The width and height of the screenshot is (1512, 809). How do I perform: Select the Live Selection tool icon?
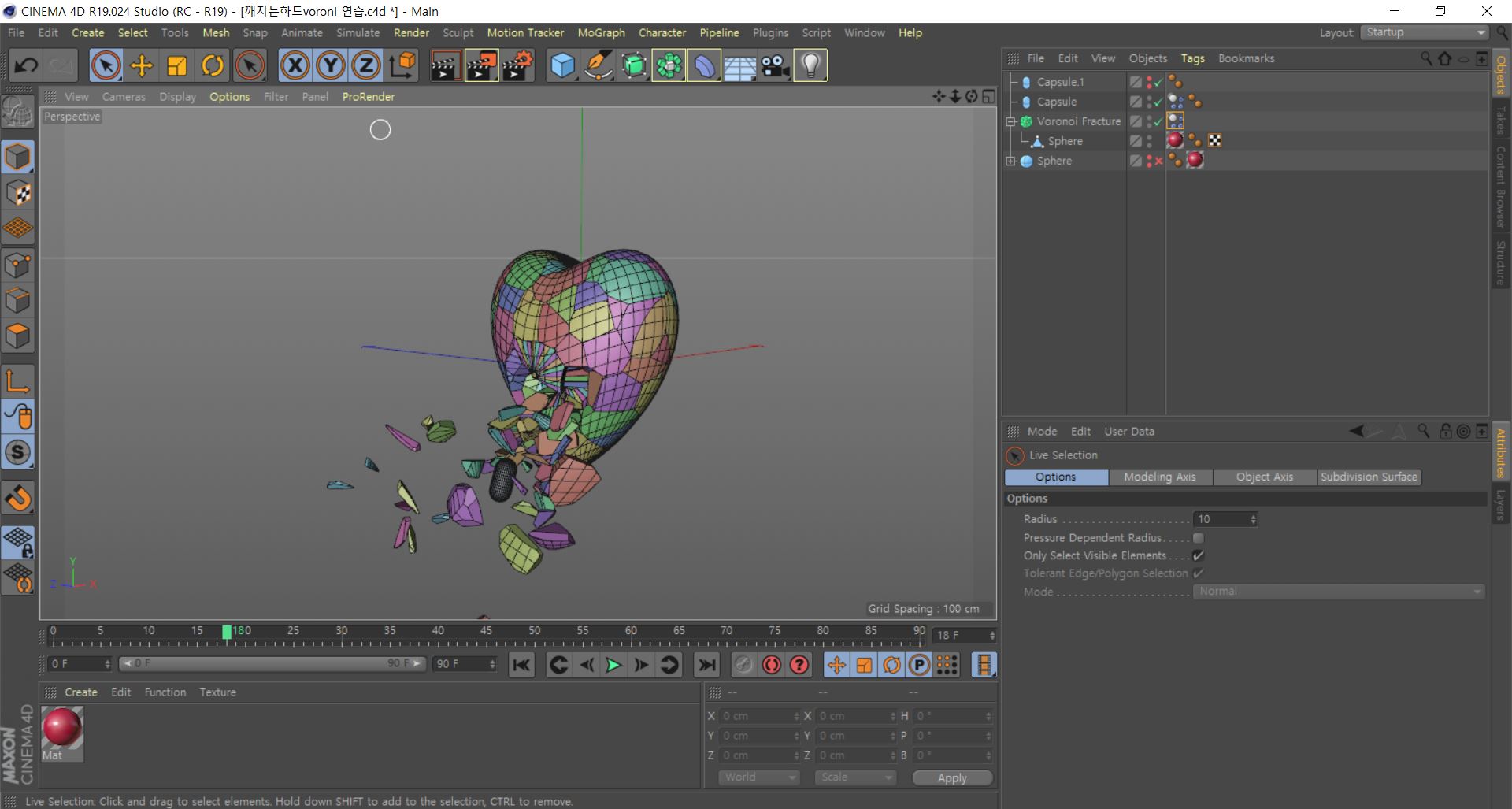pyautogui.click(x=106, y=65)
